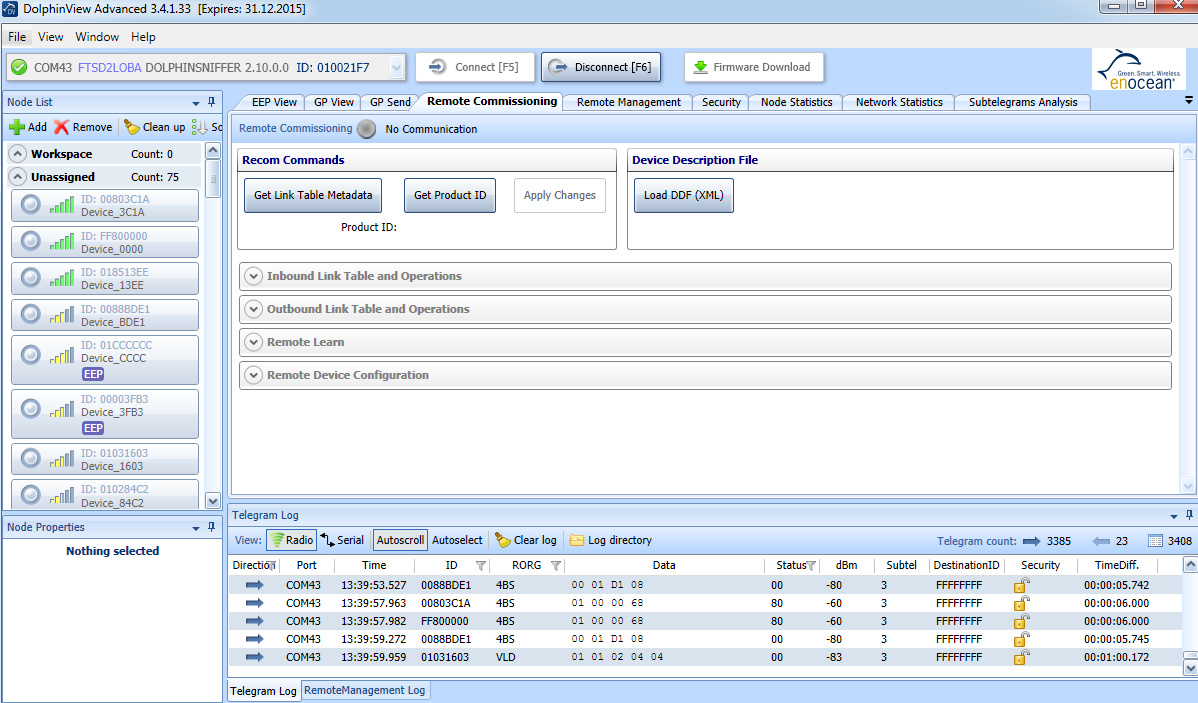This screenshot has width=1198, height=703.
Task: Expand the Remote Learn section
Action: point(254,342)
